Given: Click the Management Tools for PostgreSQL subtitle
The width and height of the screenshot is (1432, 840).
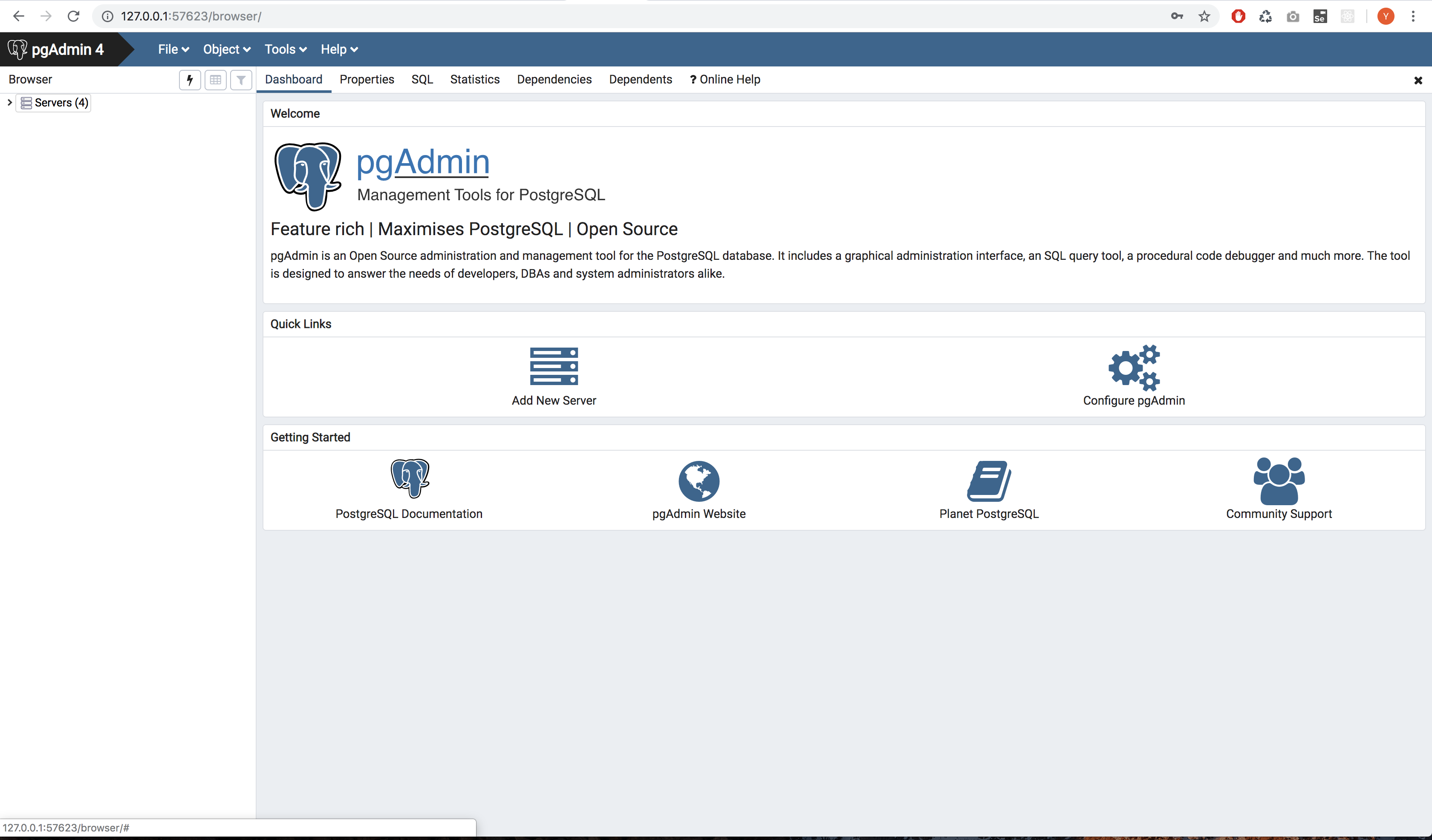Looking at the screenshot, I should point(481,195).
